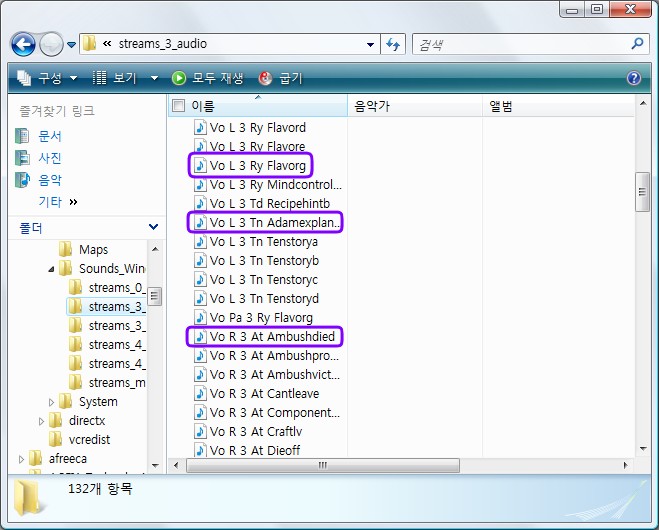
Task: Refresh the folder with the refresh arrows
Action: 393,44
